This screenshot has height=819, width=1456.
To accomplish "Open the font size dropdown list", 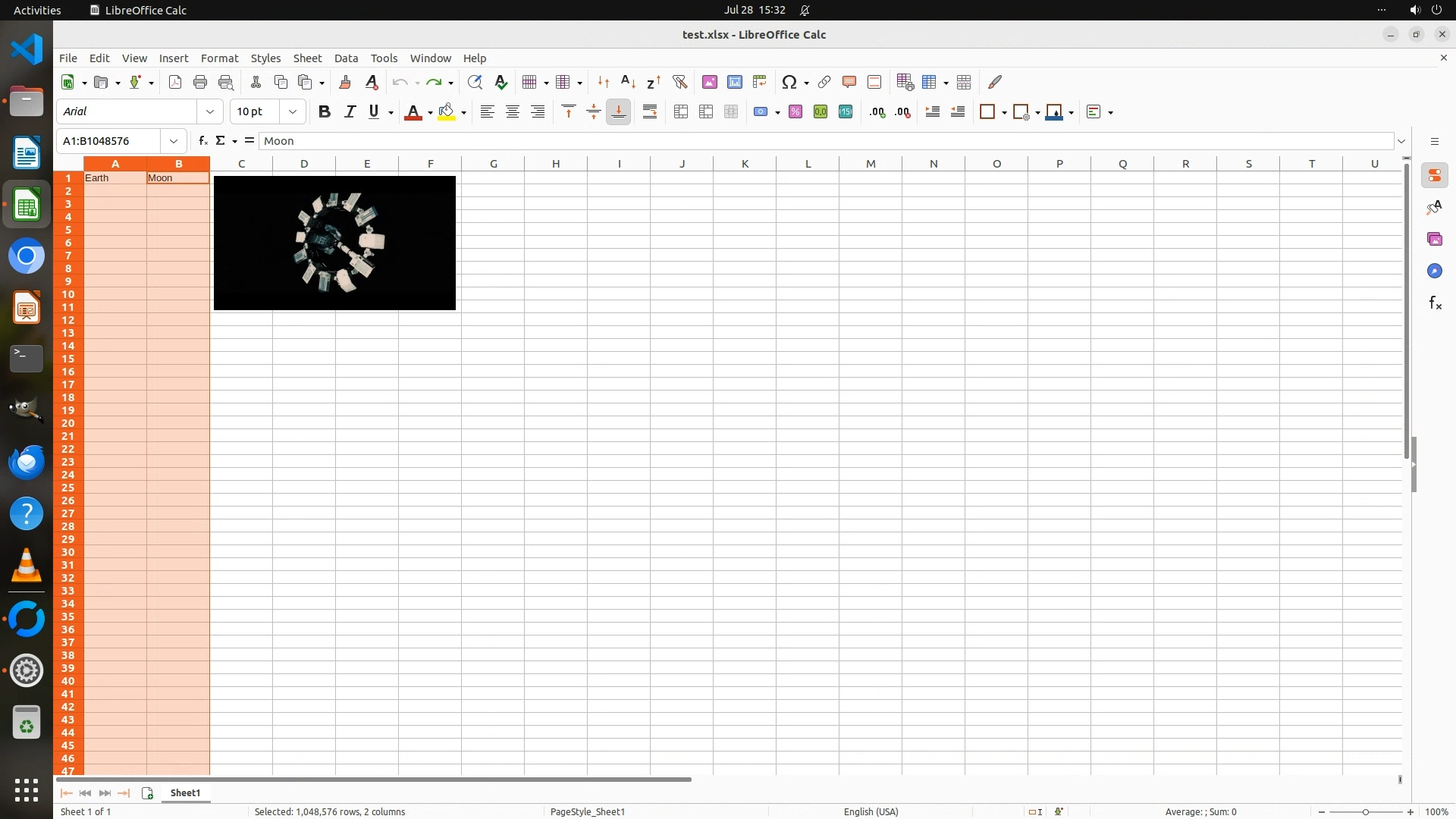I will (293, 111).
